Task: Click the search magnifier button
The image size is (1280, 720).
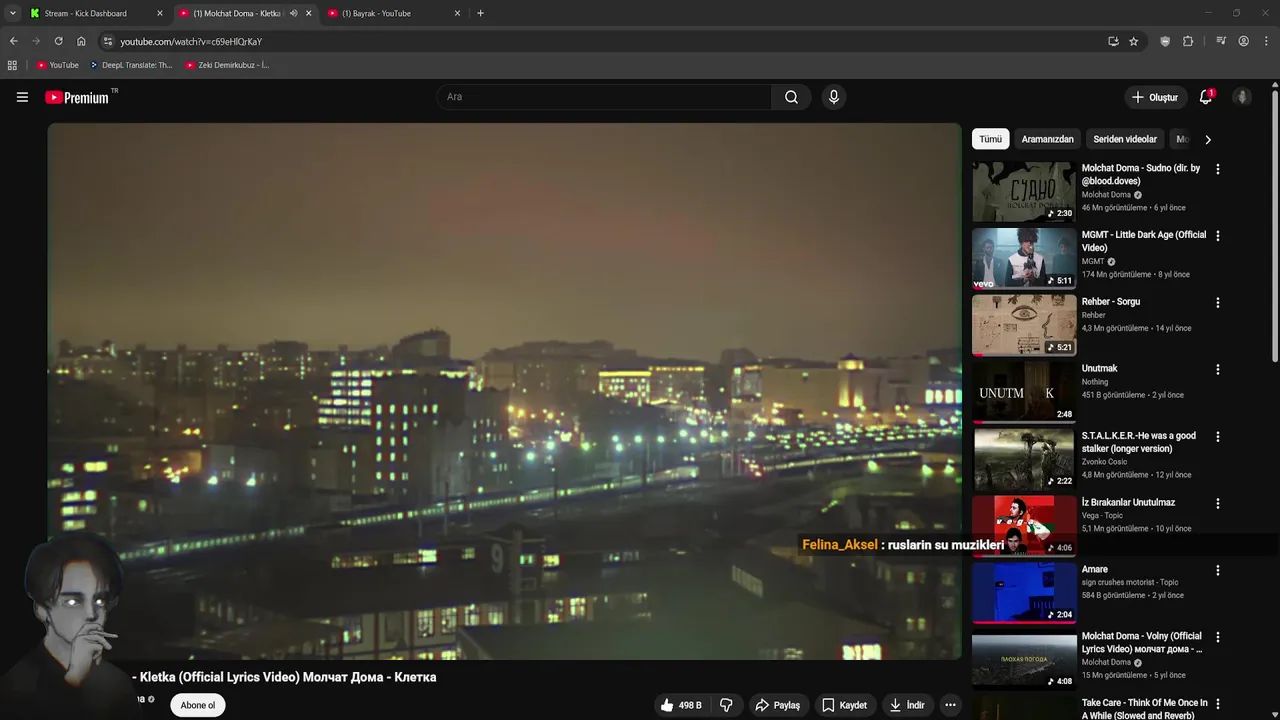Action: coord(791,97)
